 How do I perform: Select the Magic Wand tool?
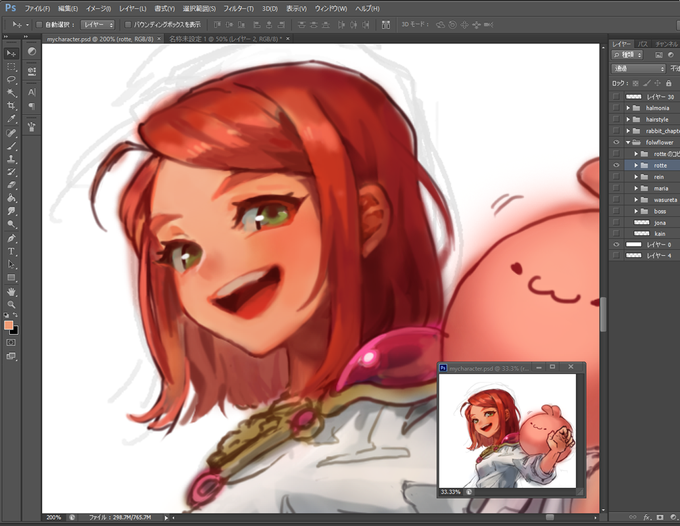click(11, 93)
